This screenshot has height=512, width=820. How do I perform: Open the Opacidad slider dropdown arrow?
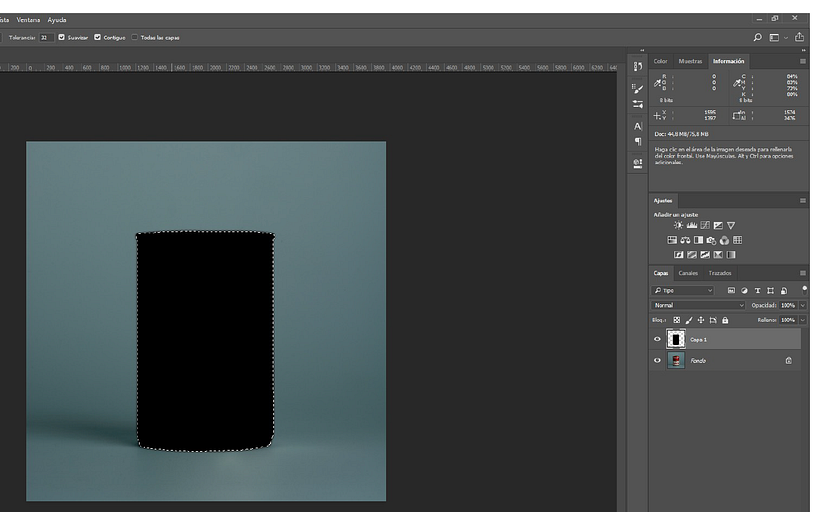[803, 305]
